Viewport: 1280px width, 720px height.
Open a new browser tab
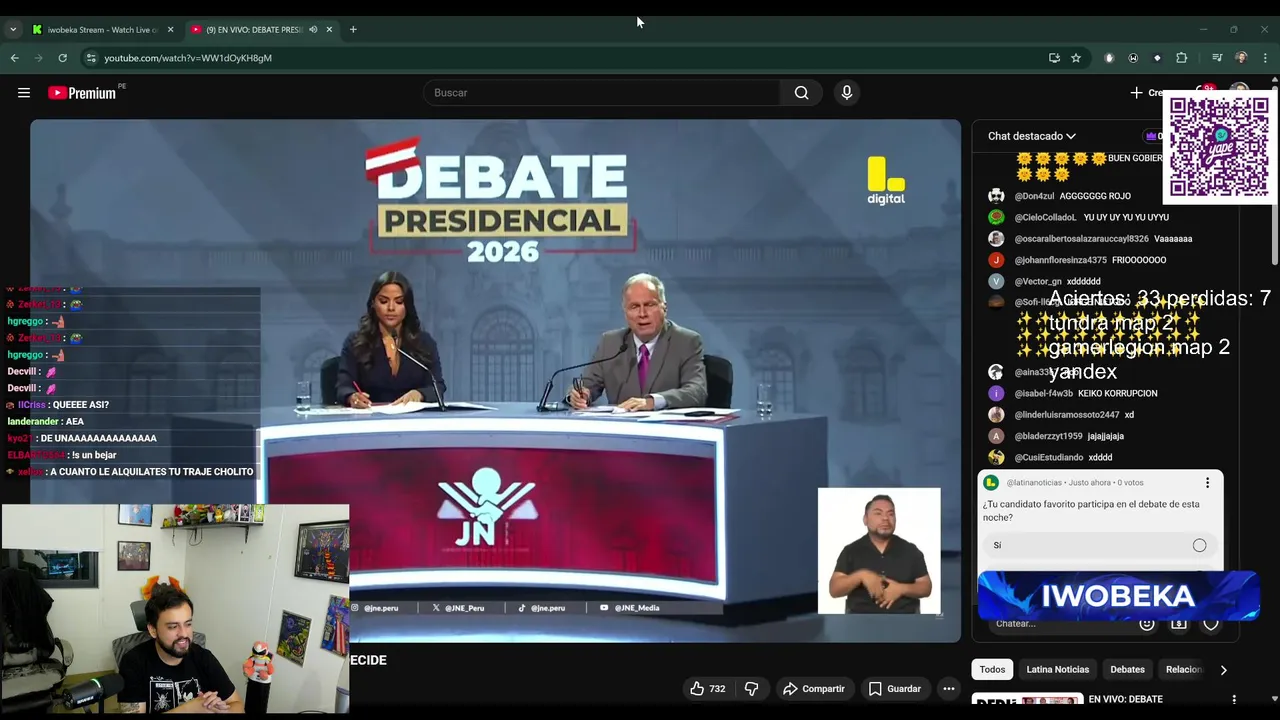tap(353, 30)
